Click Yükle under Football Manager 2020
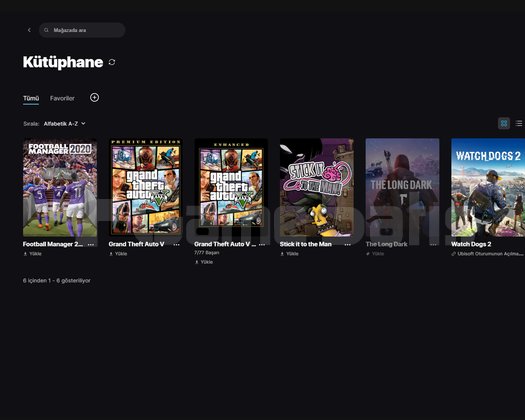Viewport: 525px width, 420px height. click(32, 254)
